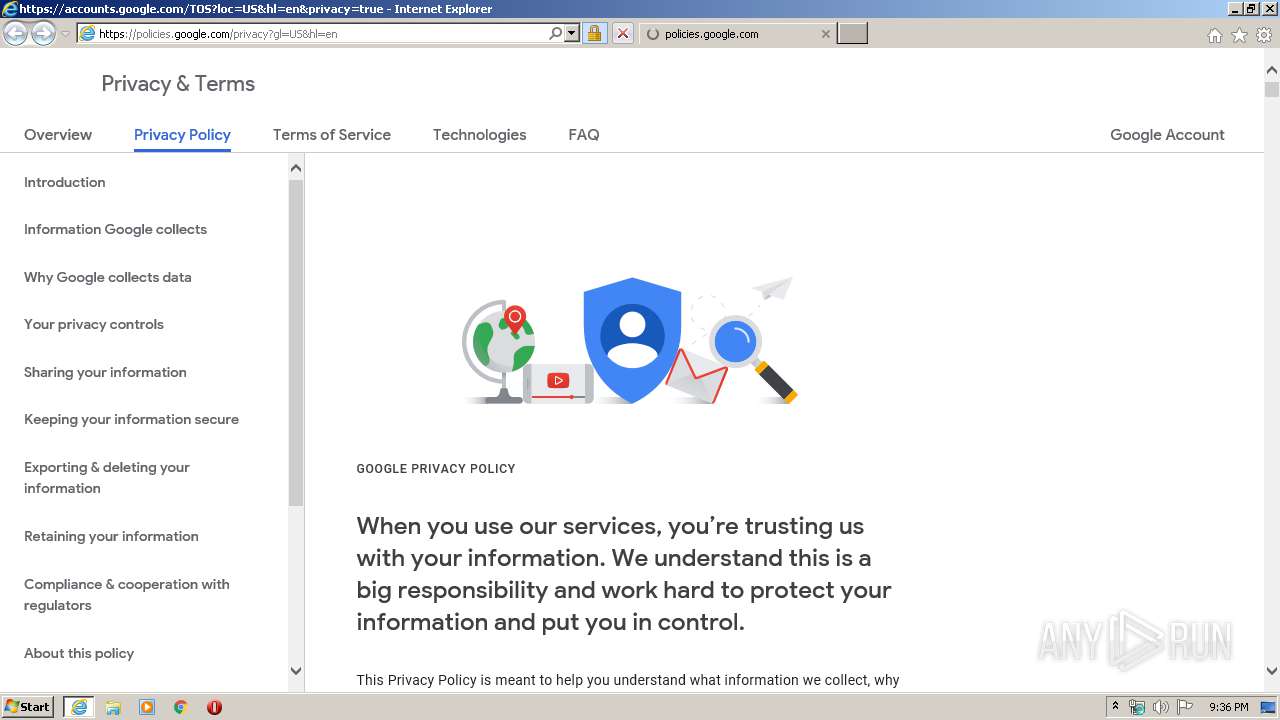Click the security lock icon

click(594, 33)
